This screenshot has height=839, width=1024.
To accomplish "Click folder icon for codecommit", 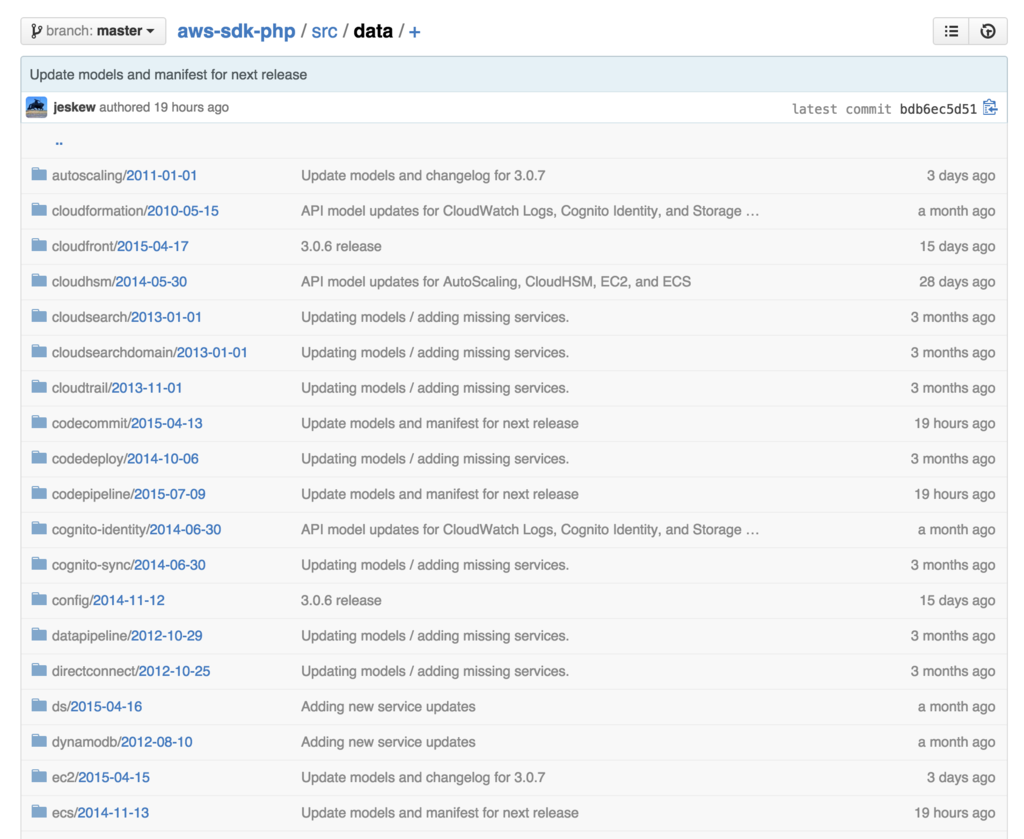I will tap(39, 422).
